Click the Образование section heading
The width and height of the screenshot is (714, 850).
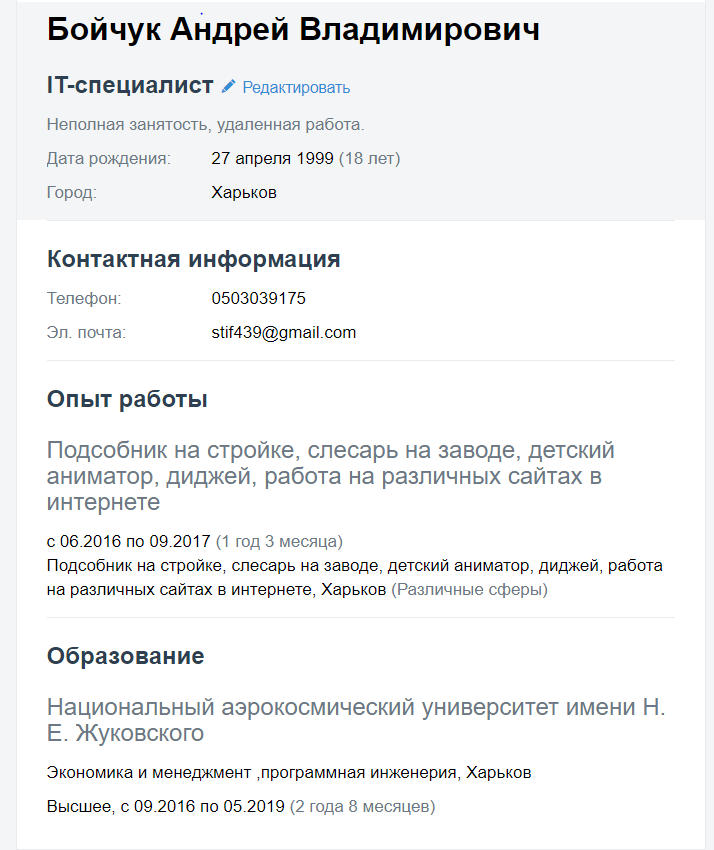(x=125, y=656)
